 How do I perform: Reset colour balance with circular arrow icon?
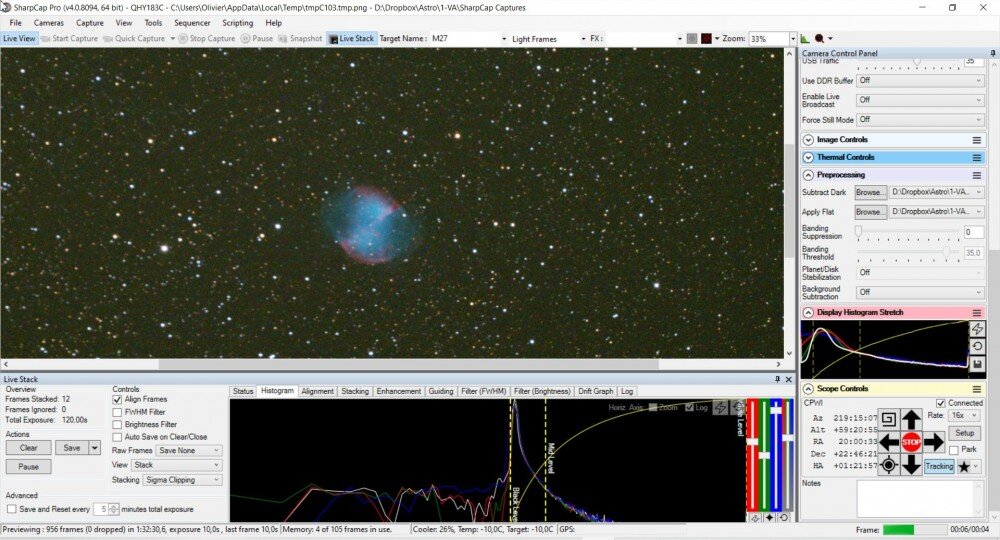point(784,518)
